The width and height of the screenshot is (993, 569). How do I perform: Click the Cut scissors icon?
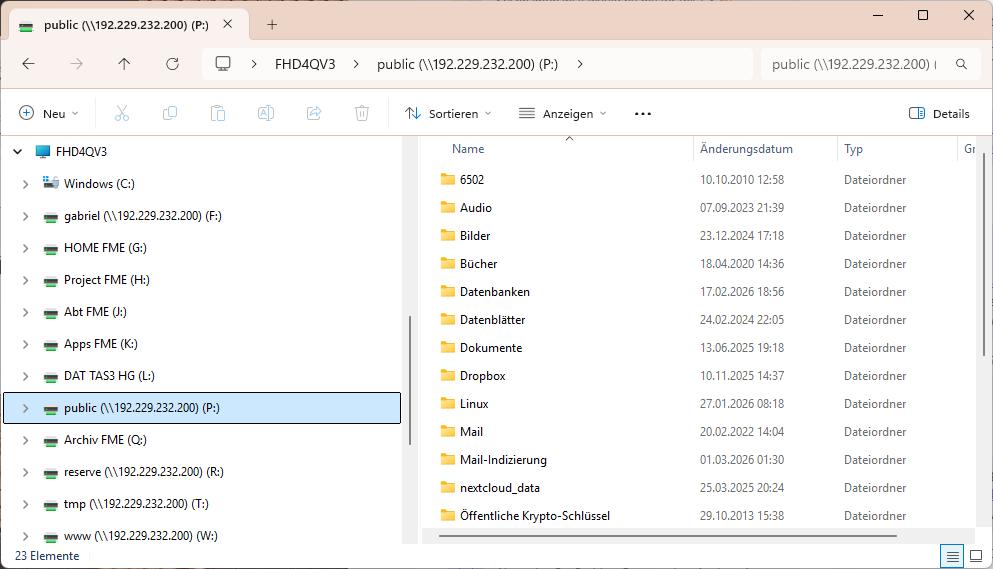pyautogui.click(x=122, y=113)
